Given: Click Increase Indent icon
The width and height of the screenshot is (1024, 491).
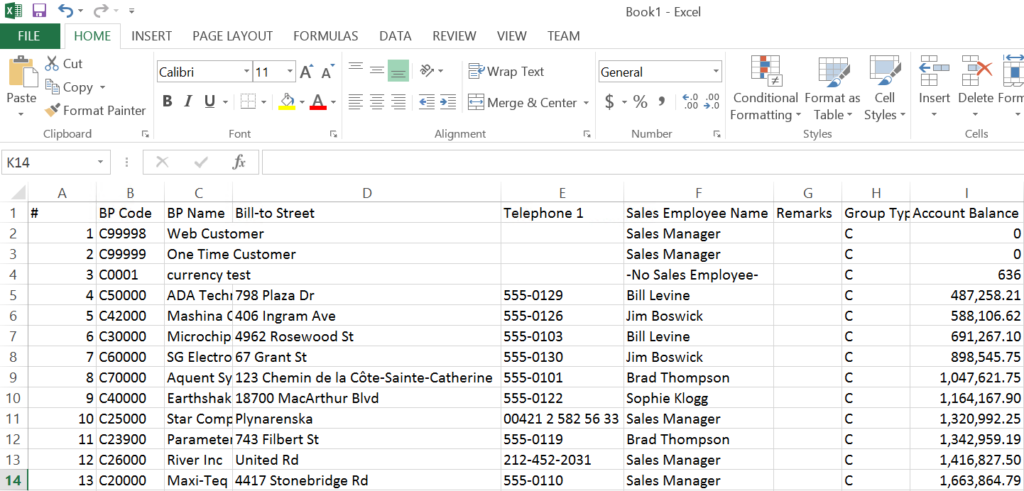Looking at the screenshot, I should 447,102.
